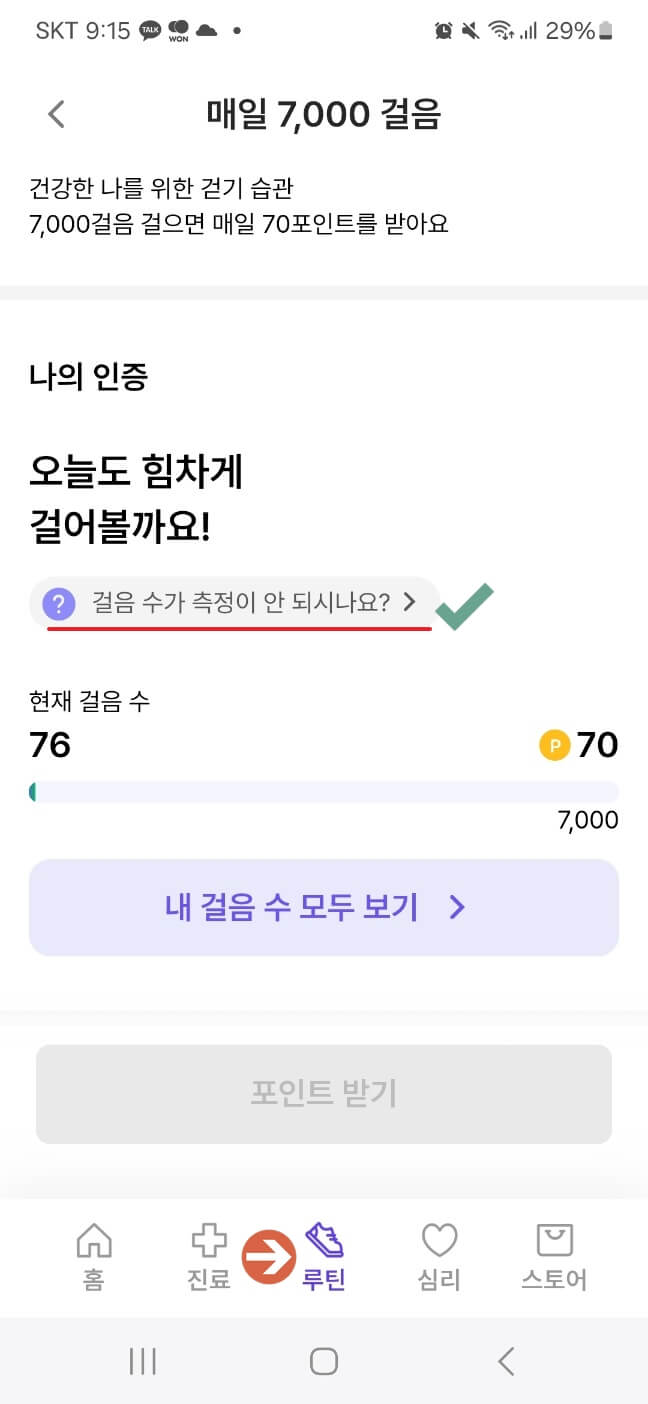648x1404 pixels.
Task: Tap the back arrow at top left
Action: pos(55,114)
